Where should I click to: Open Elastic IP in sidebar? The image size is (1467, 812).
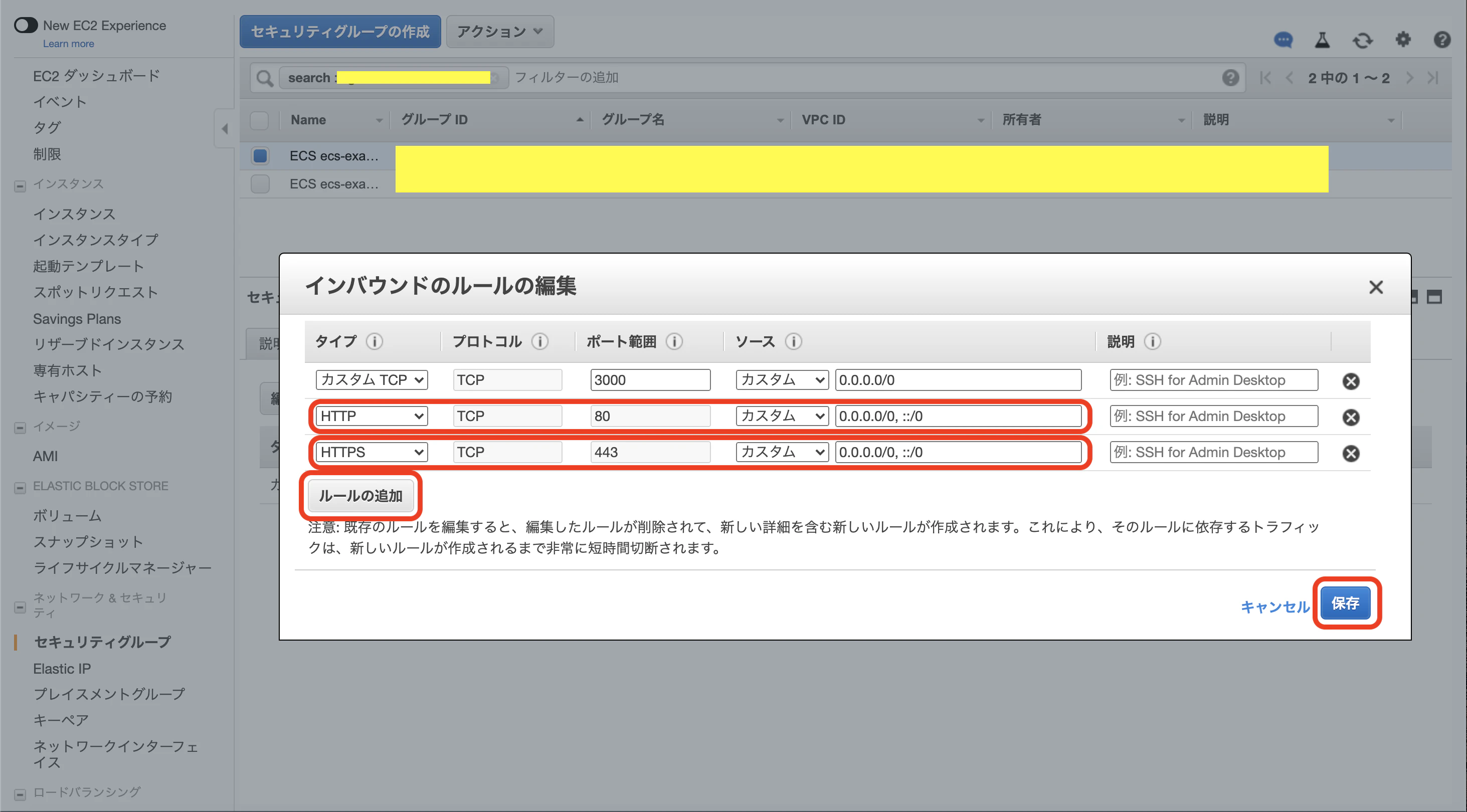[x=62, y=669]
